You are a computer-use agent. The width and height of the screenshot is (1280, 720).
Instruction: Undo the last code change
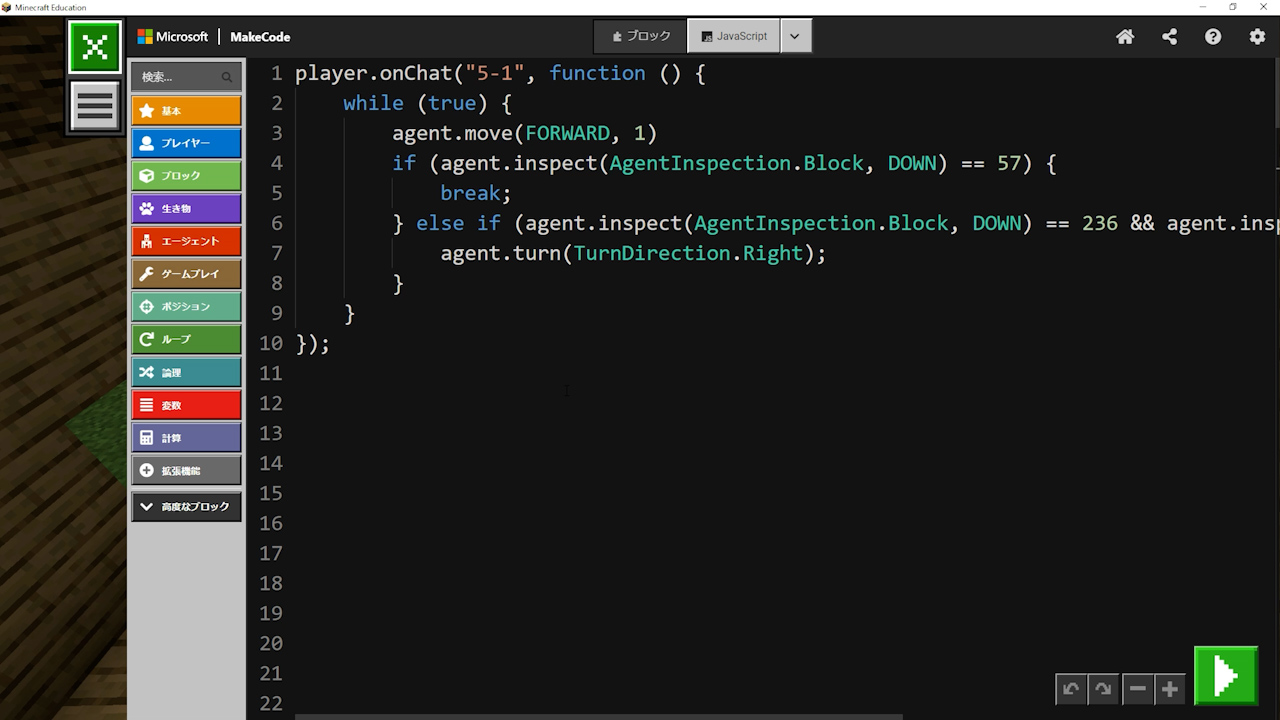pos(1071,689)
